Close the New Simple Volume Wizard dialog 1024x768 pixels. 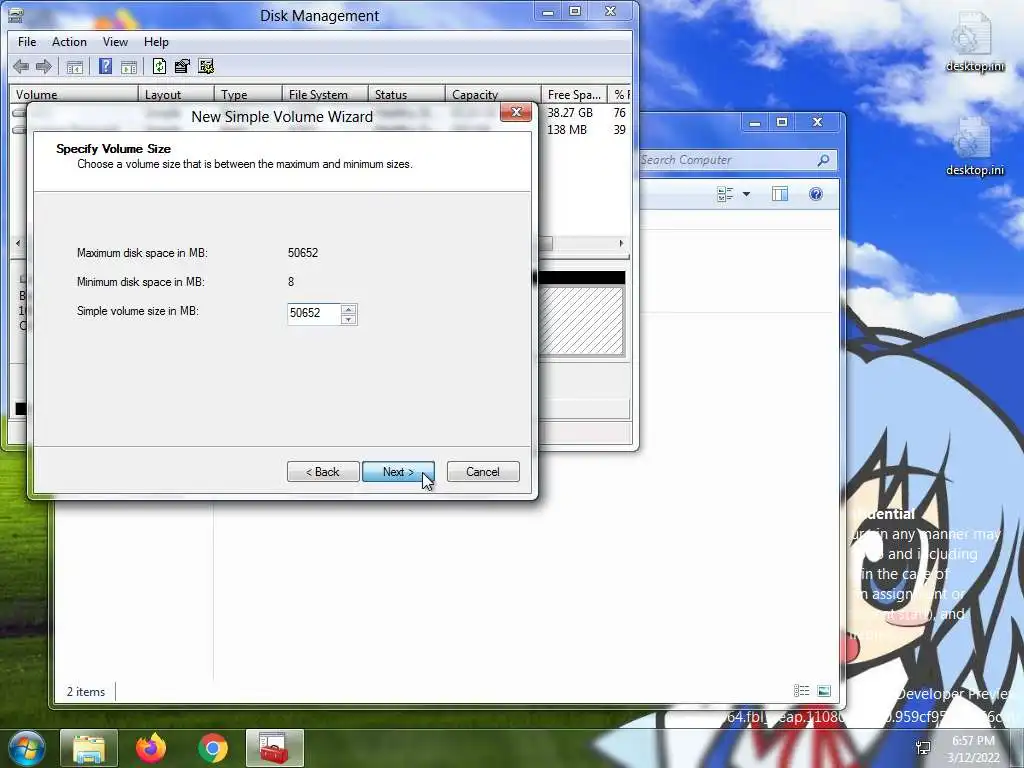coord(516,112)
